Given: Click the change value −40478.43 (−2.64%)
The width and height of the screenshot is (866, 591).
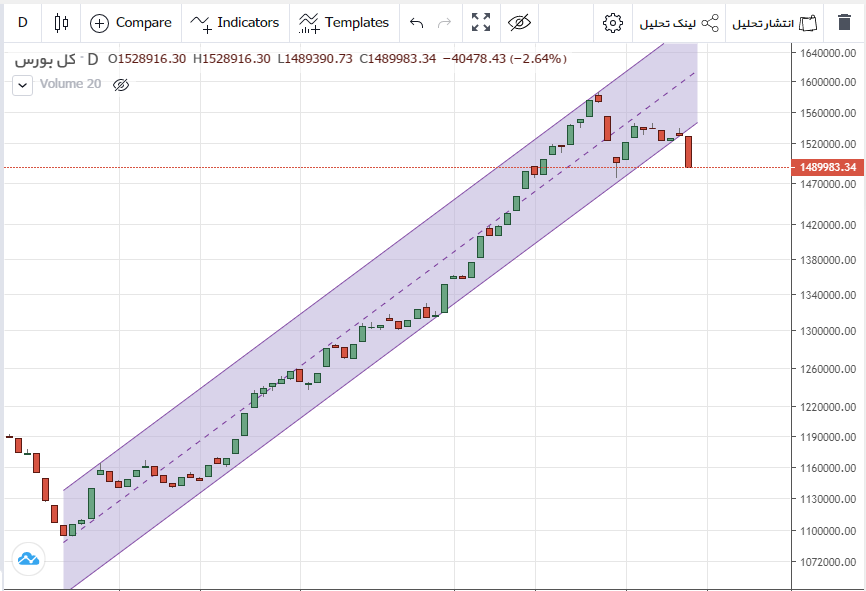Looking at the screenshot, I should [x=504, y=59].
